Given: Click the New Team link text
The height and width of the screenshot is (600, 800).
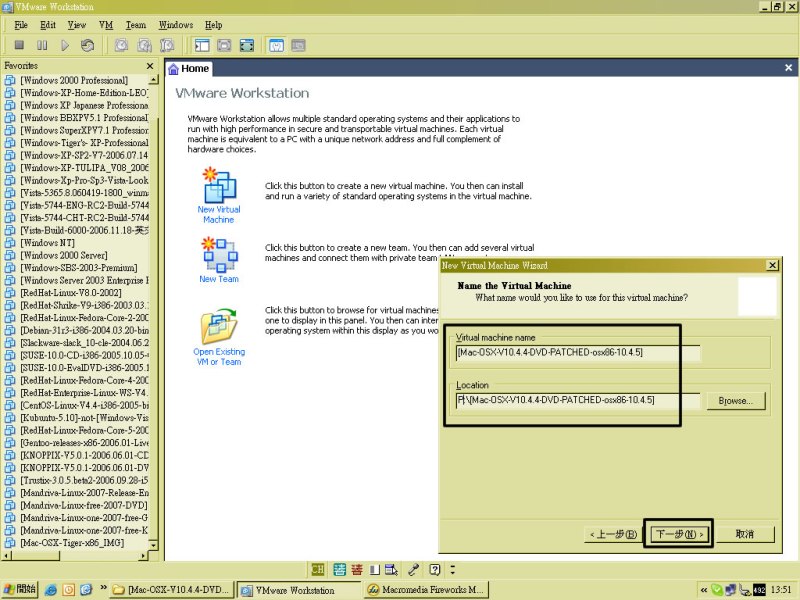Looking at the screenshot, I should coord(219,279).
